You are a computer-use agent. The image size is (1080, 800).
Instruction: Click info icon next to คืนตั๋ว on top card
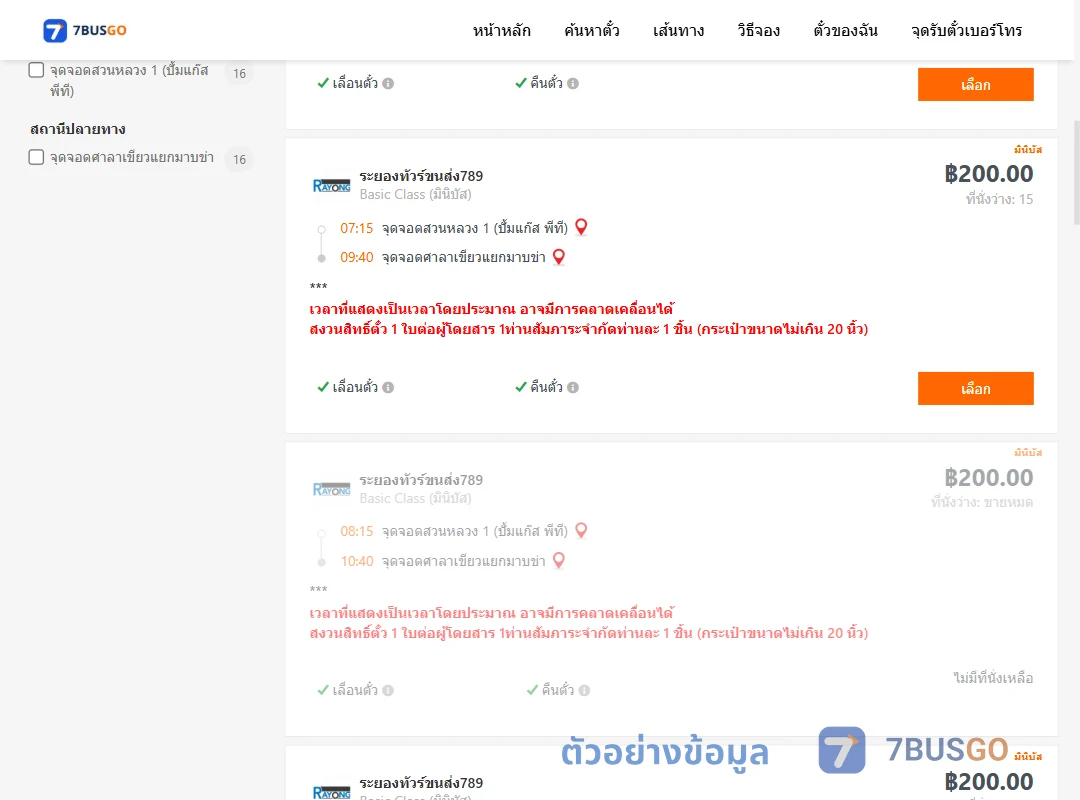pos(573,83)
